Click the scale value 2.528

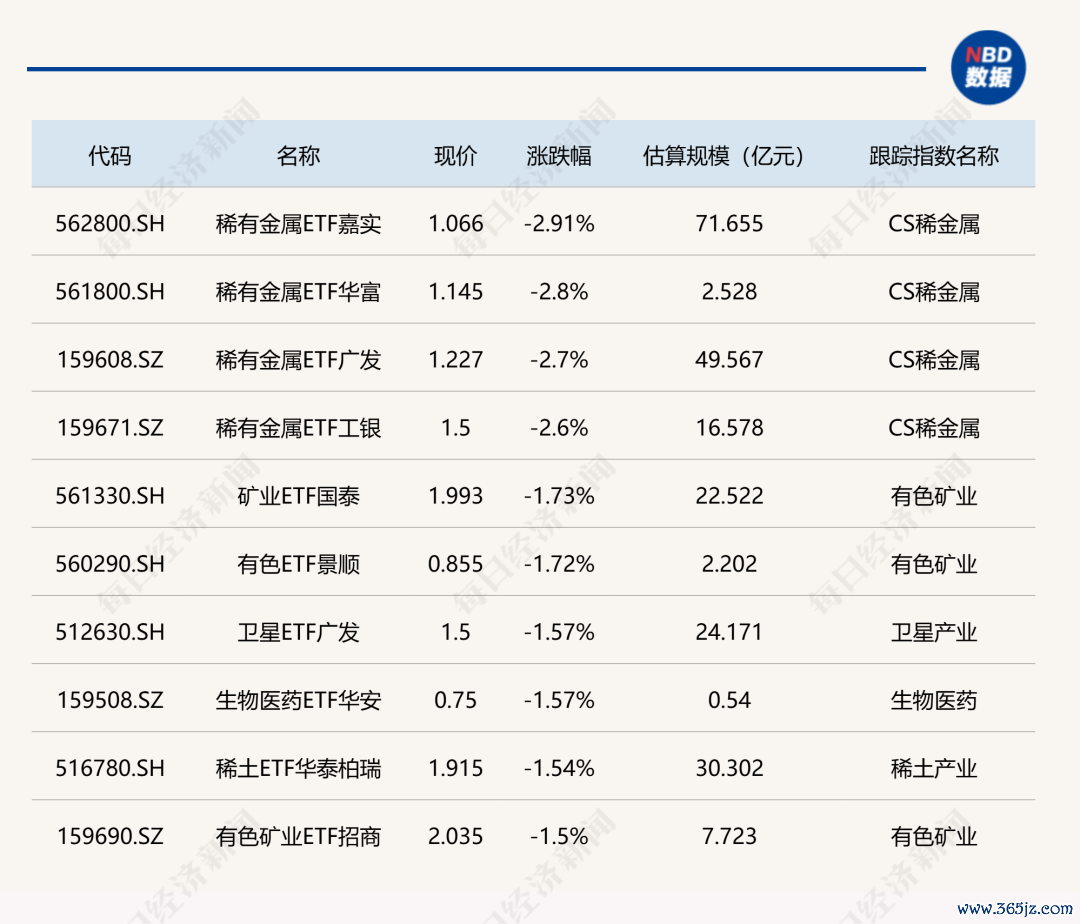729,292
